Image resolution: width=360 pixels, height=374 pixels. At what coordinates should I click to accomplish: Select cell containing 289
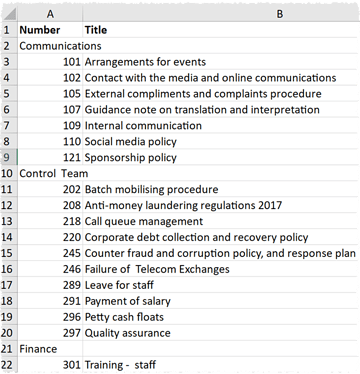50,285
